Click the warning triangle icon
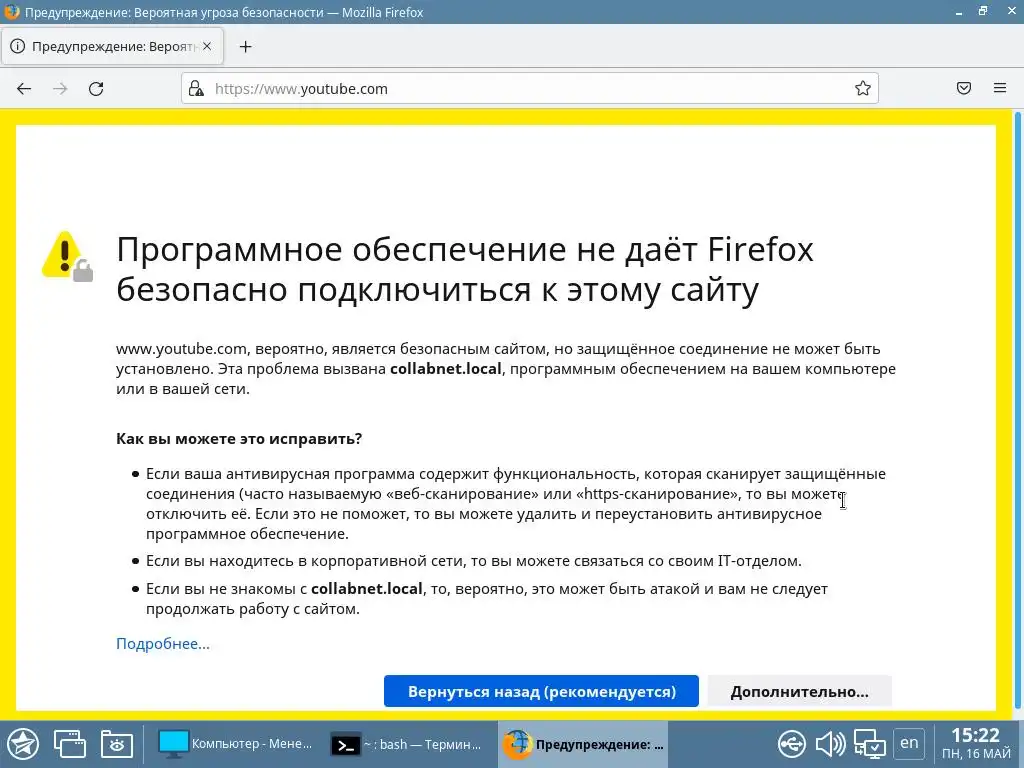 [67, 256]
